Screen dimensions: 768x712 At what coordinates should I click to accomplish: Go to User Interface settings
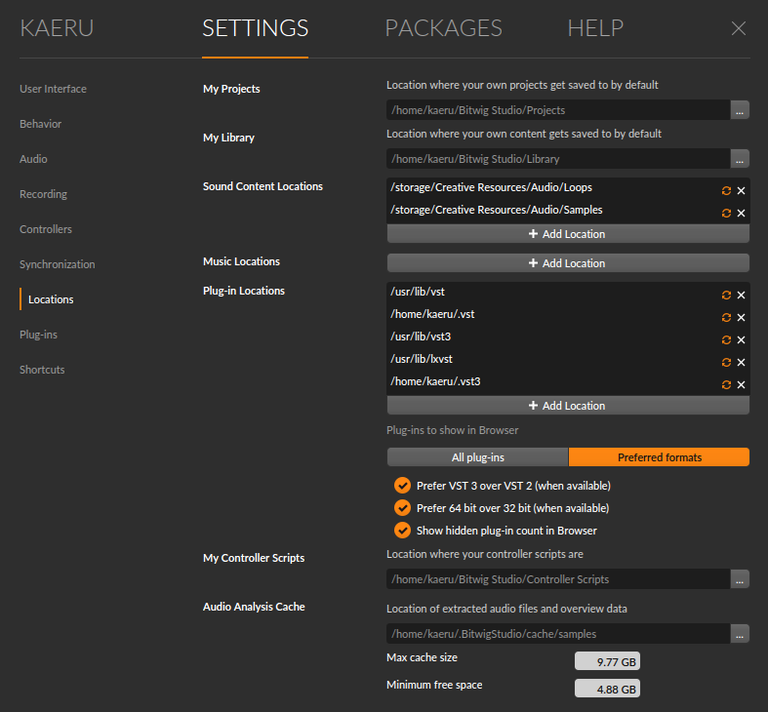pos(53,89)
